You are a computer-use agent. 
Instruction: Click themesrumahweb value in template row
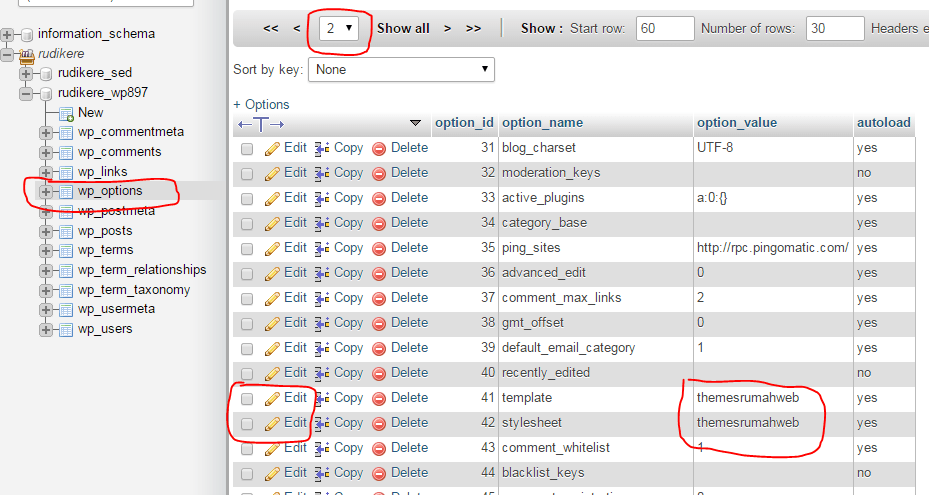748,398
